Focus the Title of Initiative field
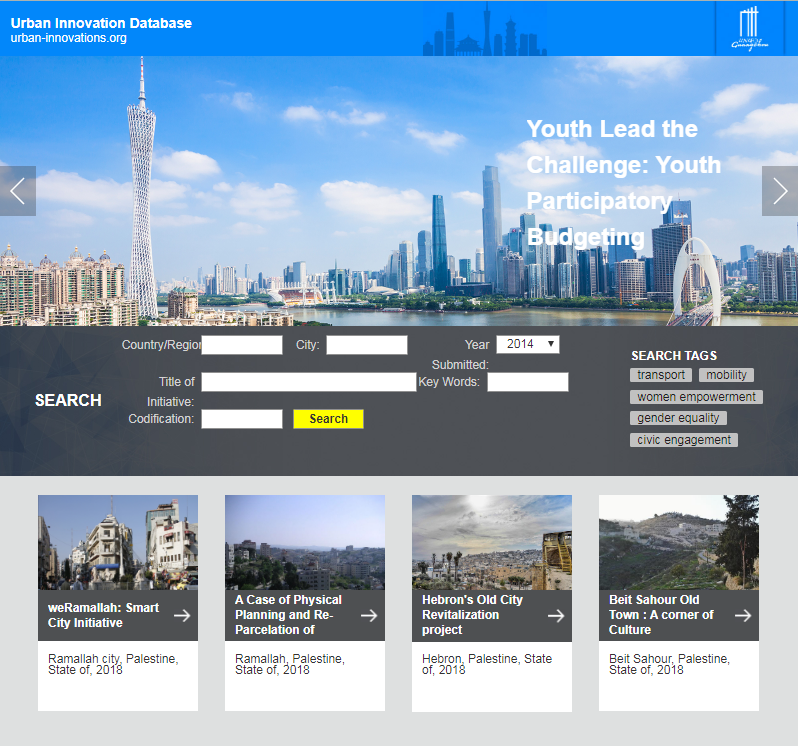 coord(308,382)
